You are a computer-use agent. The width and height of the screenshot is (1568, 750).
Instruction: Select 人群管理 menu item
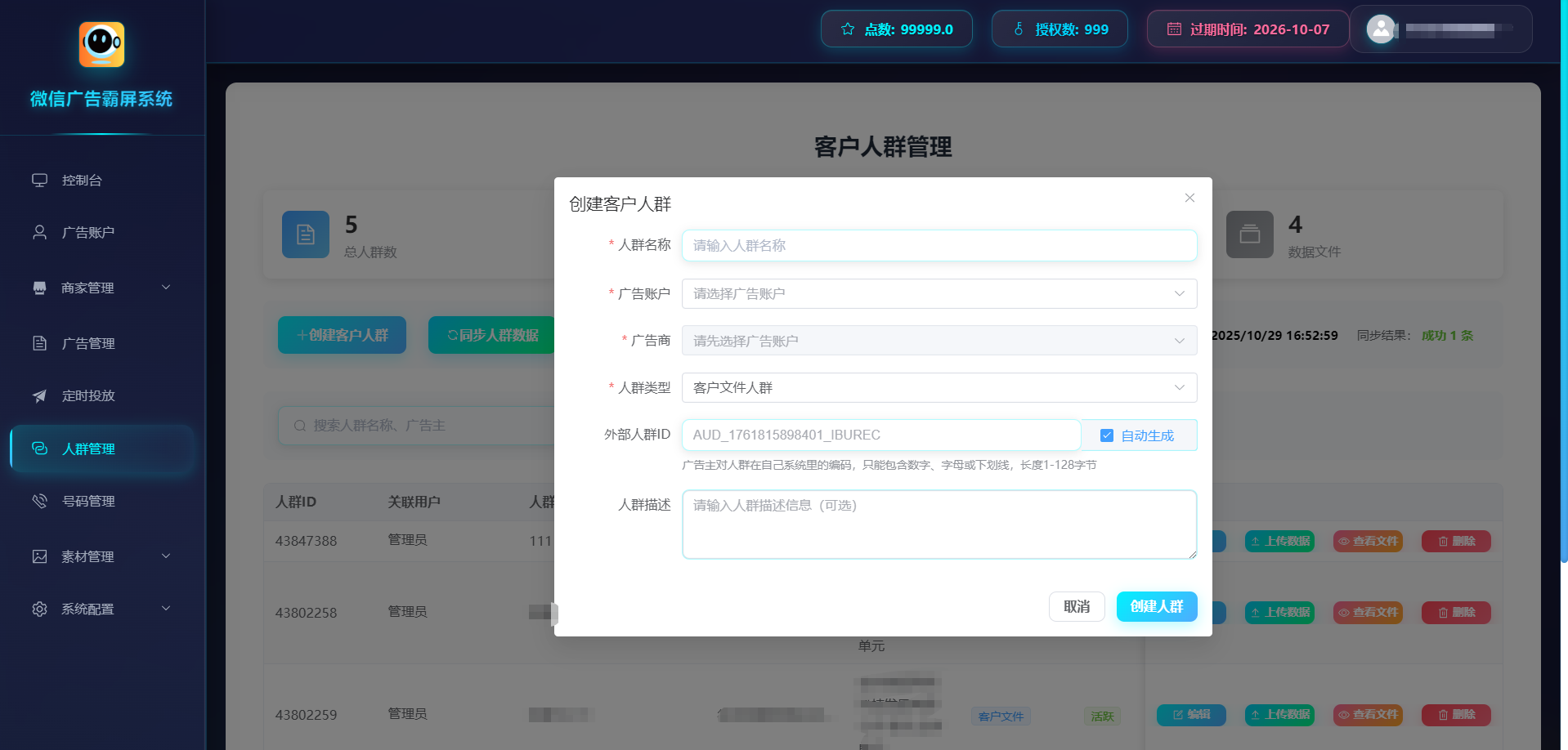point(88,449)
